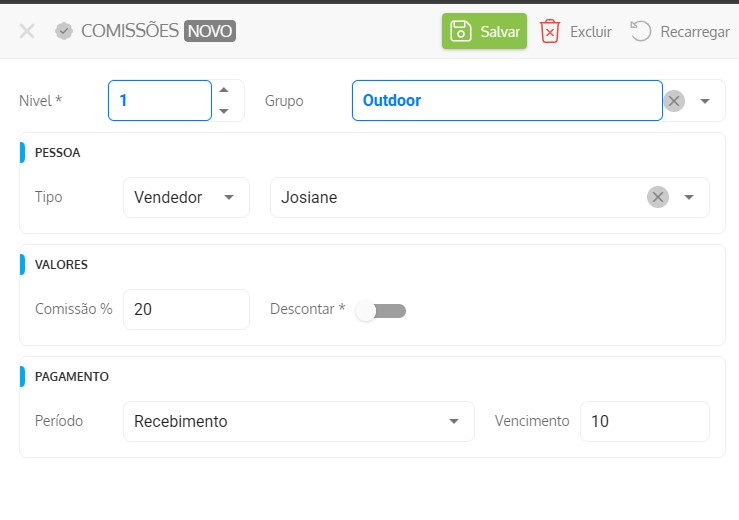Clear the Outdoor group selection
Viewport: 739px width, 520px height.
tap(675, 101)
